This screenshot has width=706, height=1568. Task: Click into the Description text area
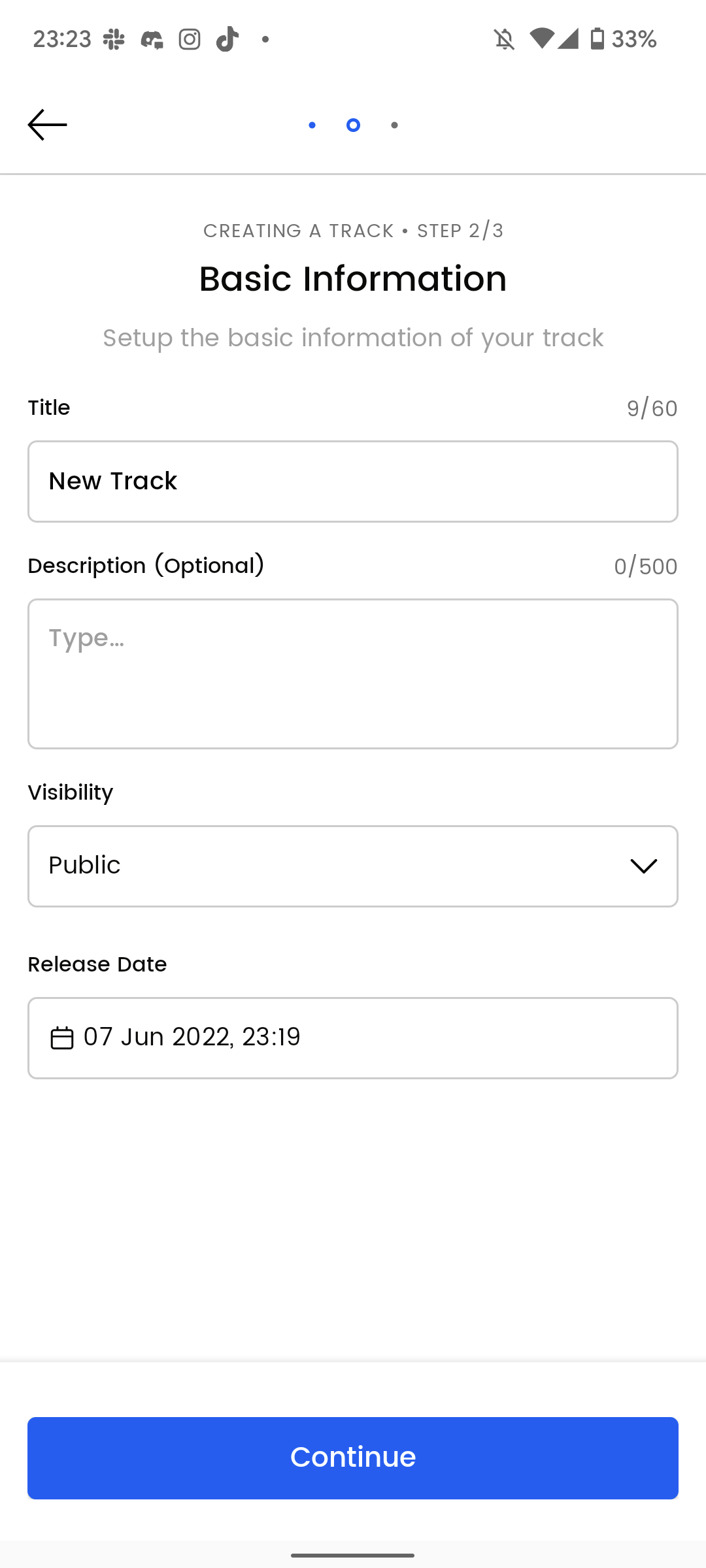[353, 674]
